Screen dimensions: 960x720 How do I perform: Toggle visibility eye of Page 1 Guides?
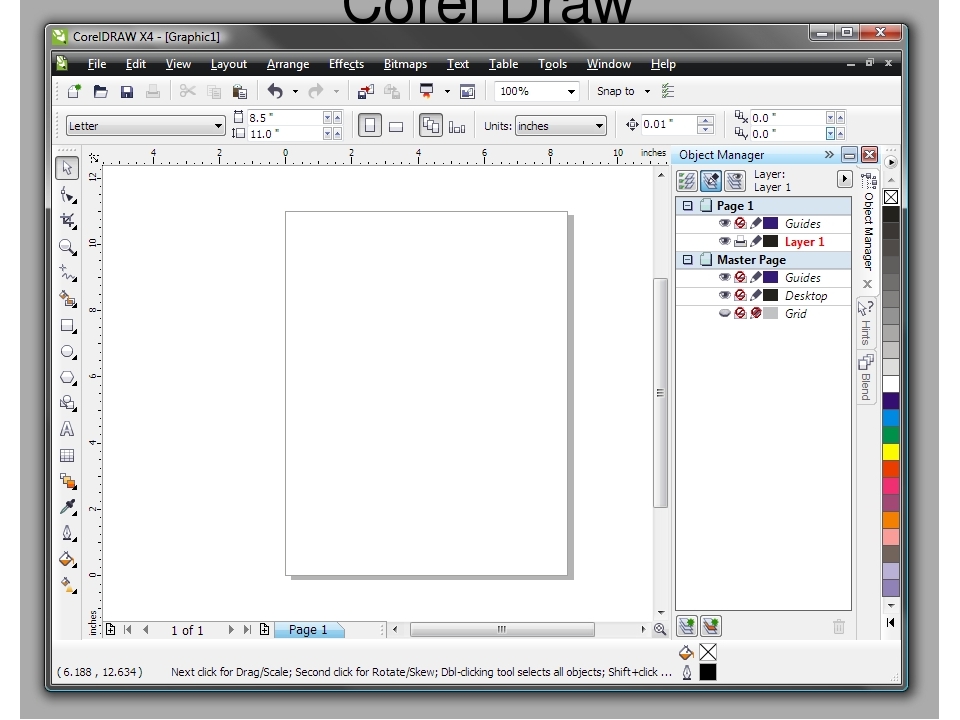(x=724, y=223)
